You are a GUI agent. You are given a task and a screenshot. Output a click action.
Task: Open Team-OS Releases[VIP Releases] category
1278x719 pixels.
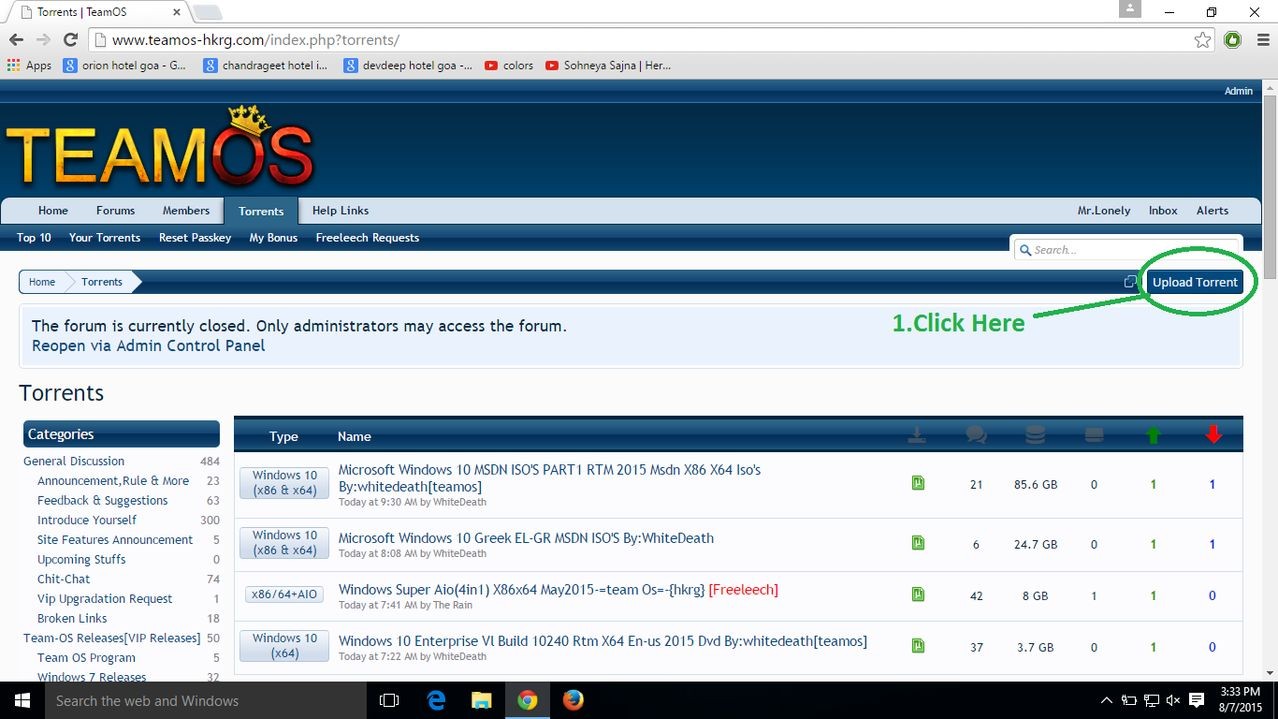(x=112, y=638)
